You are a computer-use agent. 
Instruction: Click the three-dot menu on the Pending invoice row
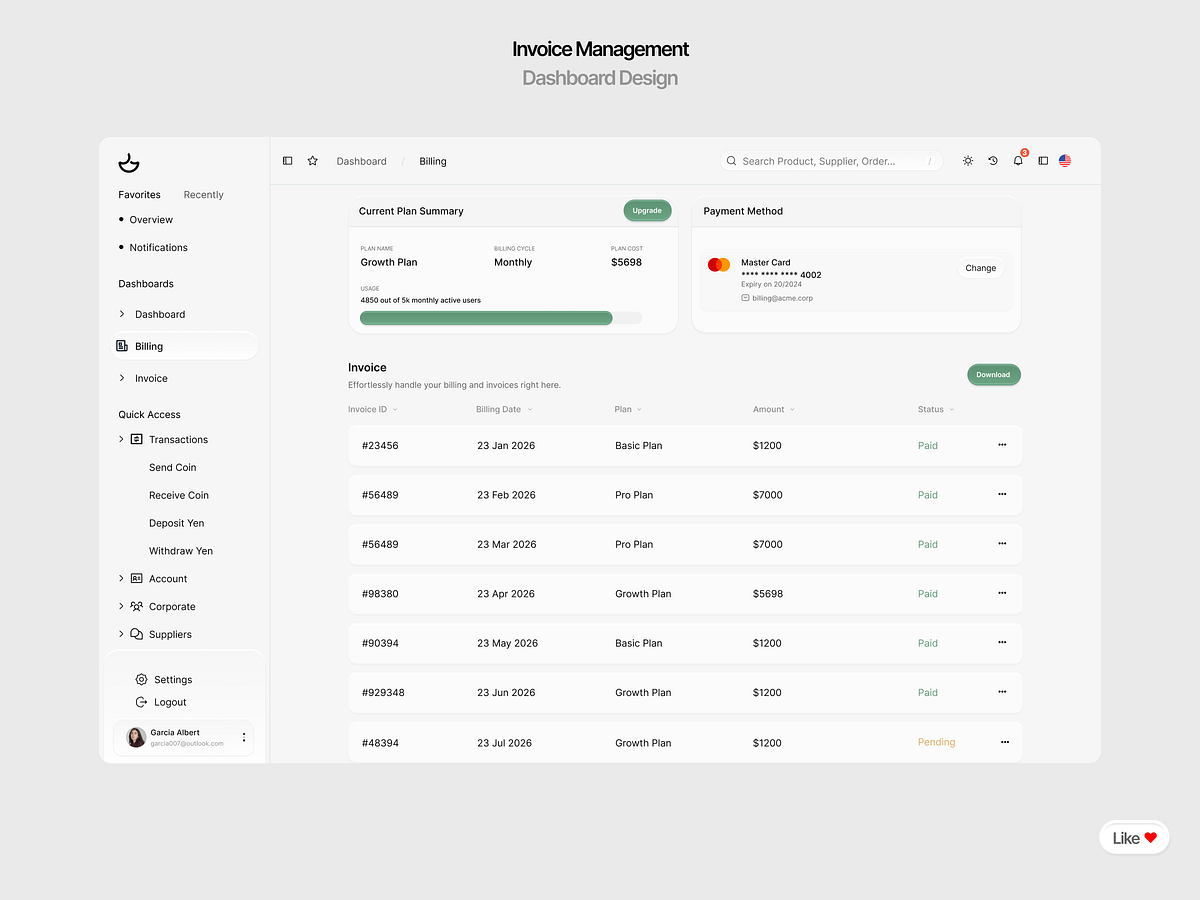1004,742
